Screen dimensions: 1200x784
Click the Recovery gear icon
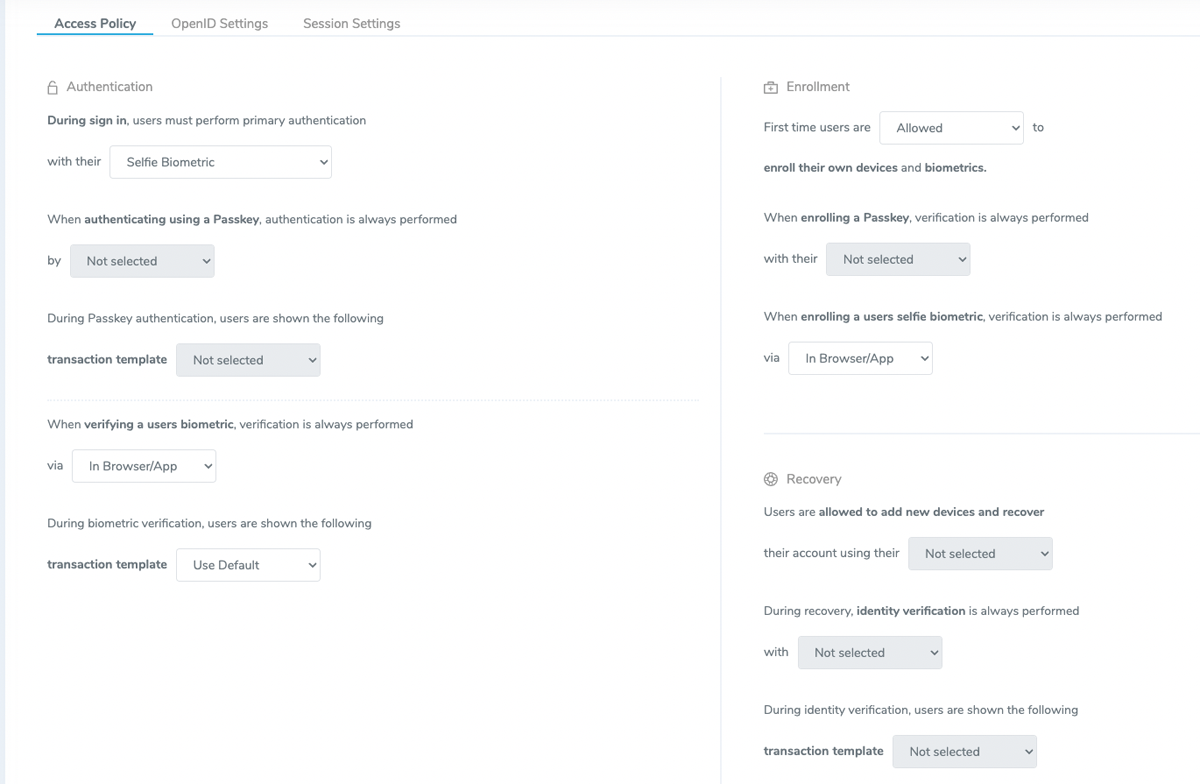tap(769, 479)
